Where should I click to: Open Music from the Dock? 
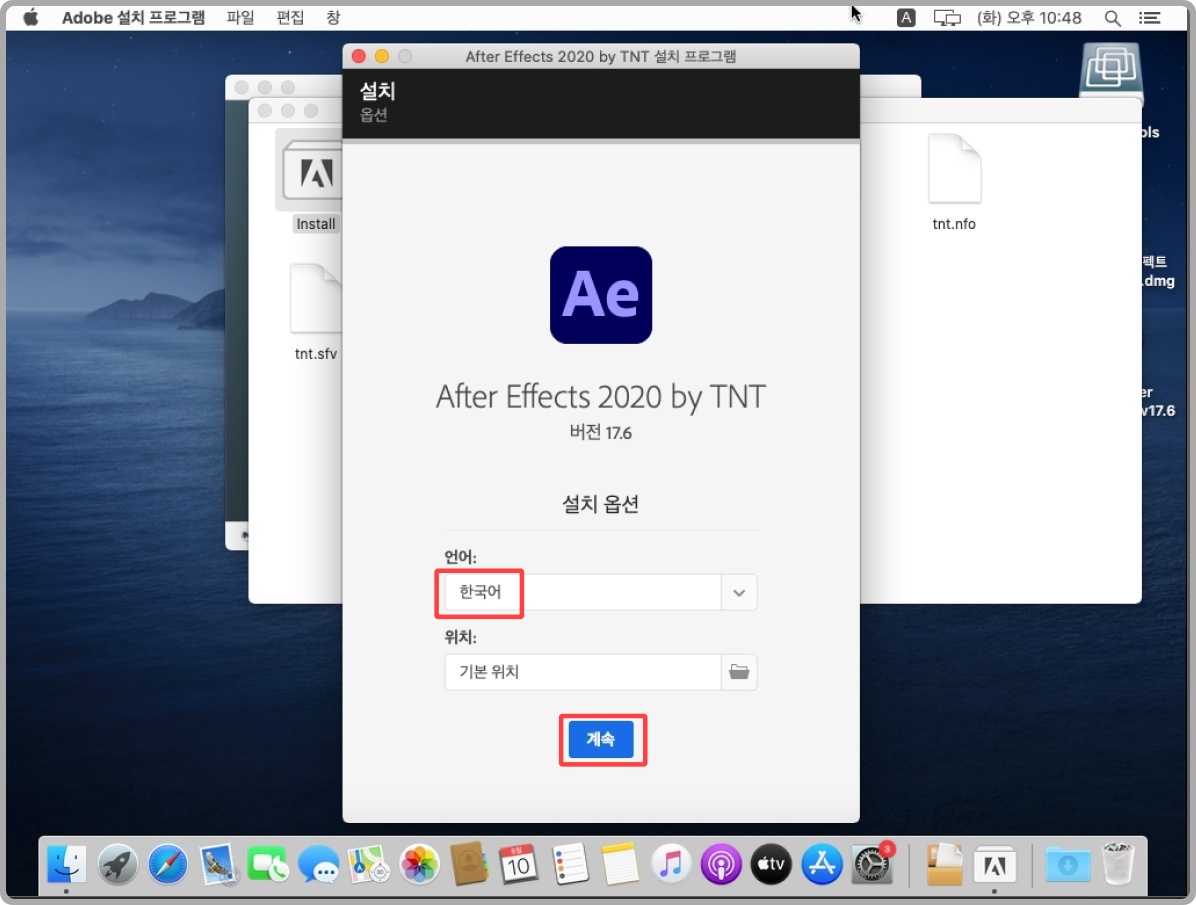(670, 865)
